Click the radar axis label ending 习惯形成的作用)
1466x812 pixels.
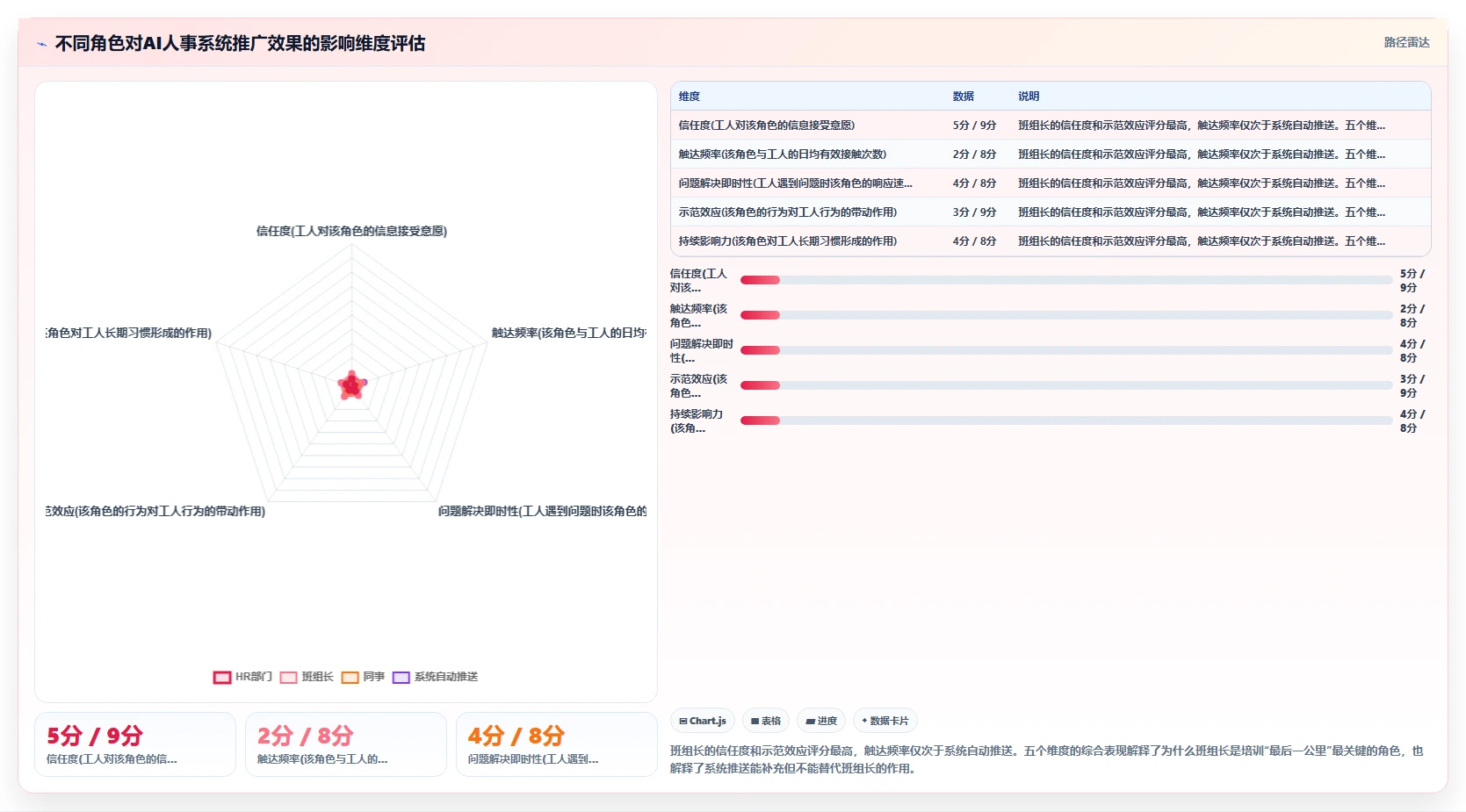pos(129,333)
